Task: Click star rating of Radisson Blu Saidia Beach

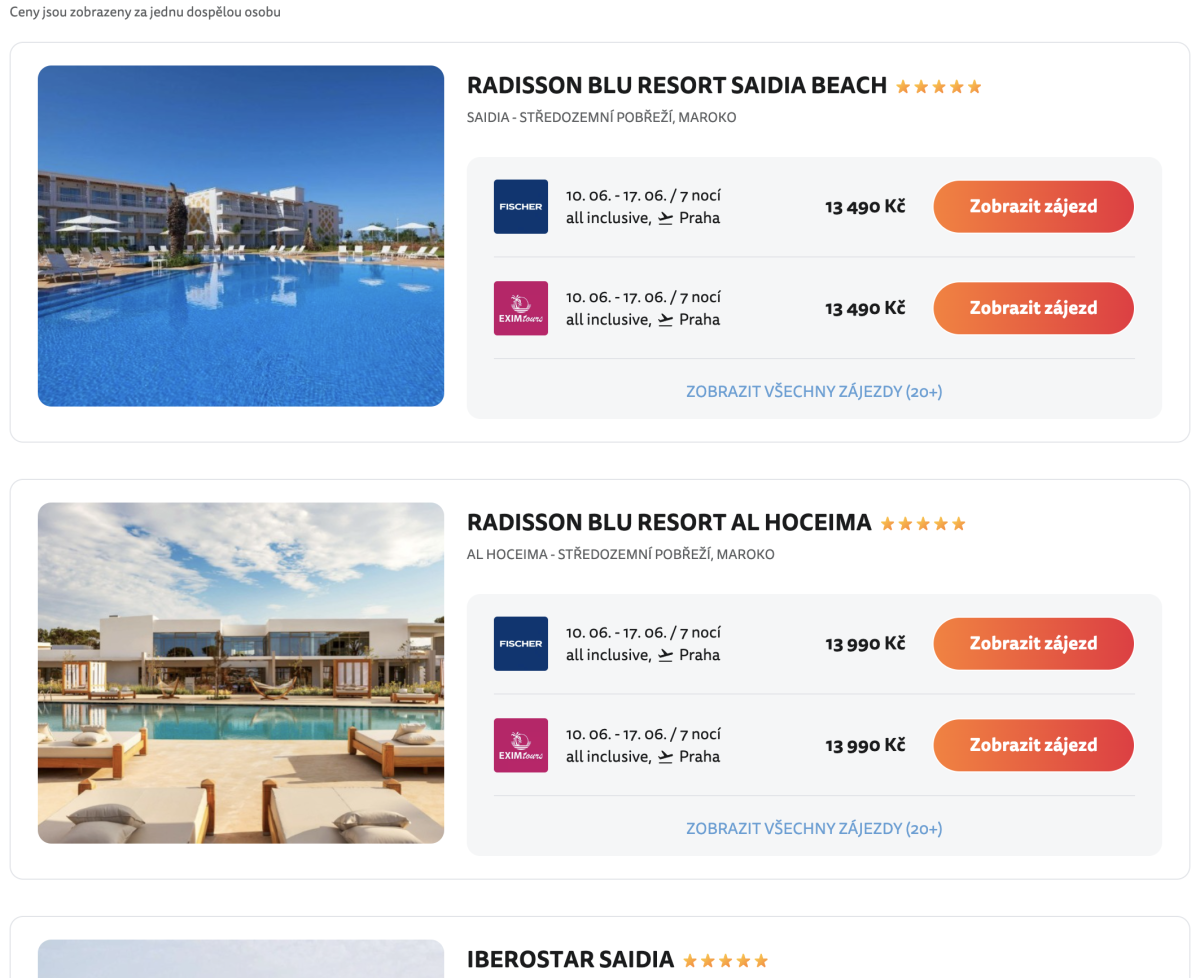Action: 939,87
